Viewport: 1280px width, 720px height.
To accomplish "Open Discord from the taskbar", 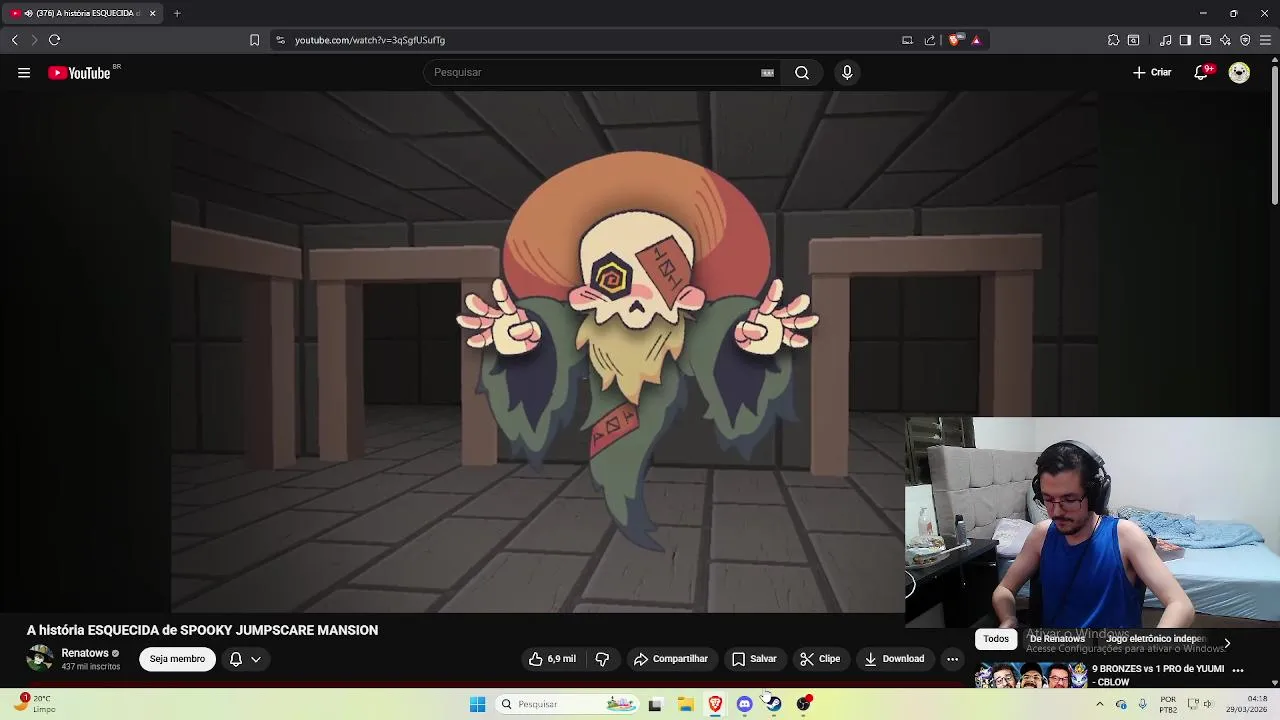I will 744,704.
